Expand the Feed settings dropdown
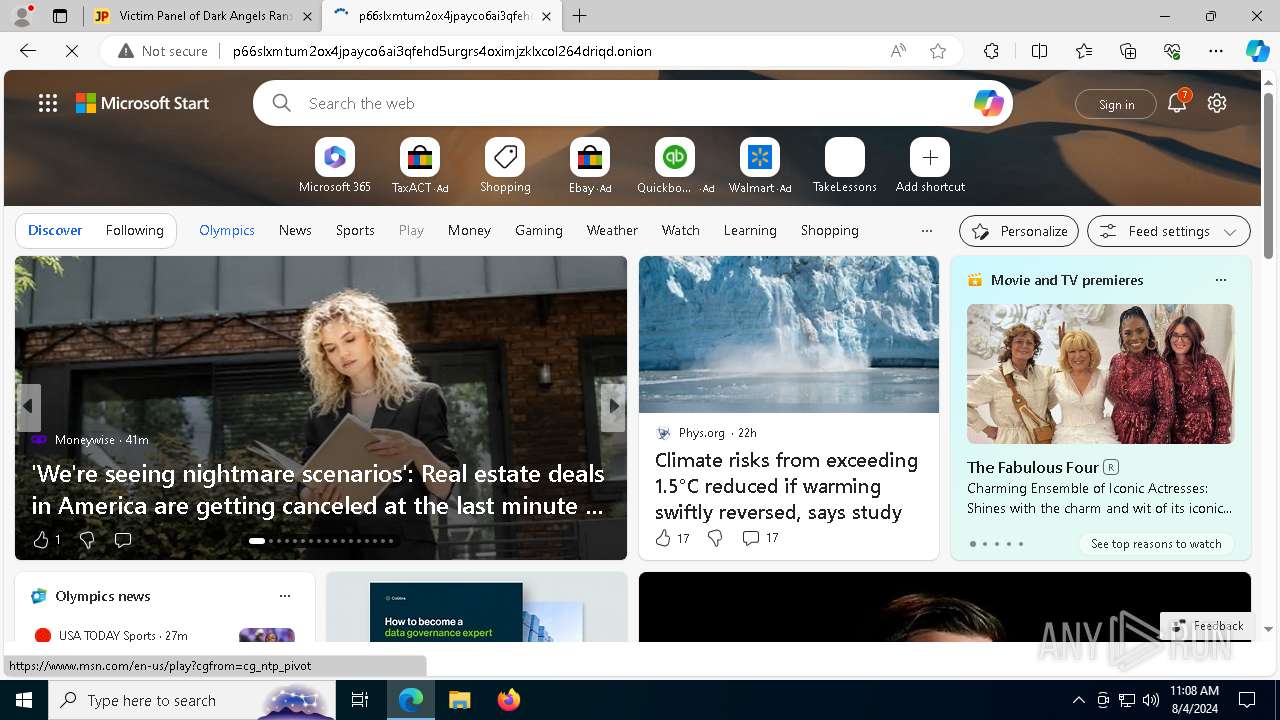The image size is (1280, 720). pos(1168,231)
